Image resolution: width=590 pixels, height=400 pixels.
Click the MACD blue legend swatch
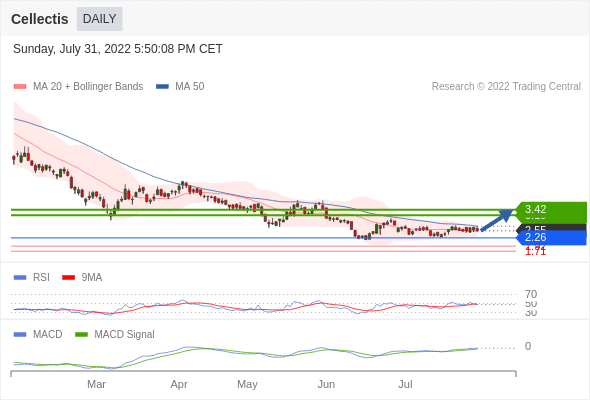click(20, 335)
